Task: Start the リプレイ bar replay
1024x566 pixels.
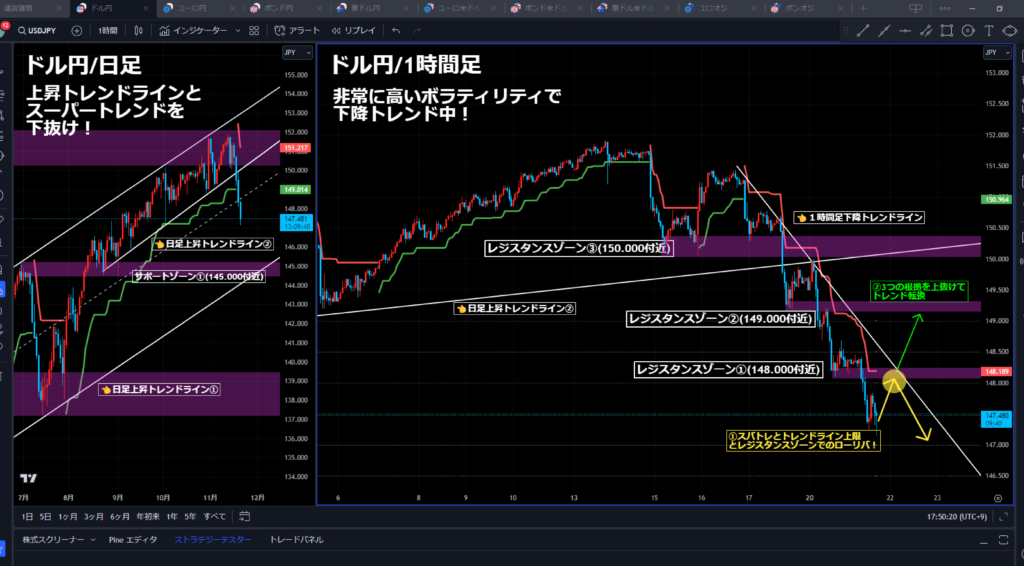Action: point(354,30)
